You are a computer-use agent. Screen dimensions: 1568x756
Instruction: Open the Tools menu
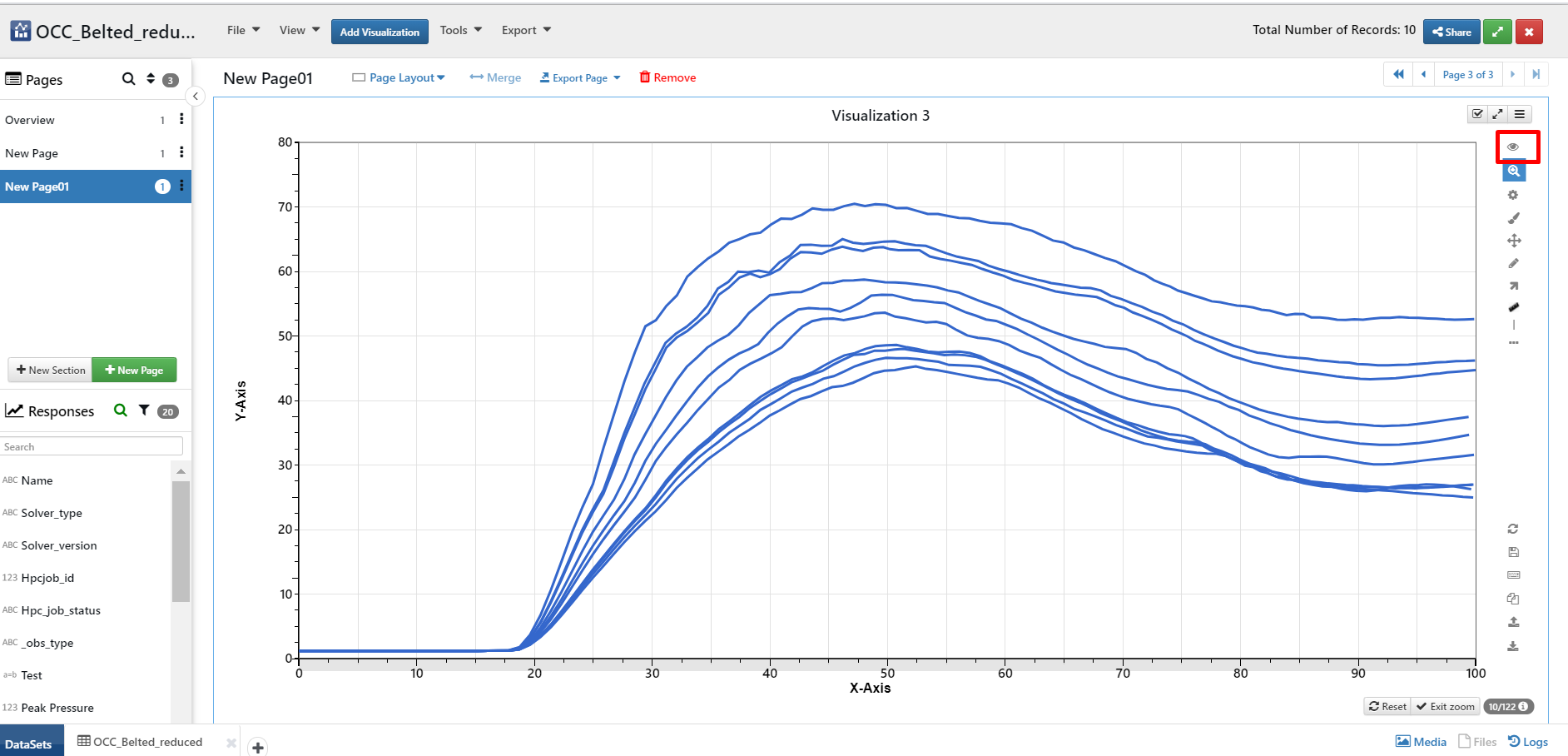[460, 30]
